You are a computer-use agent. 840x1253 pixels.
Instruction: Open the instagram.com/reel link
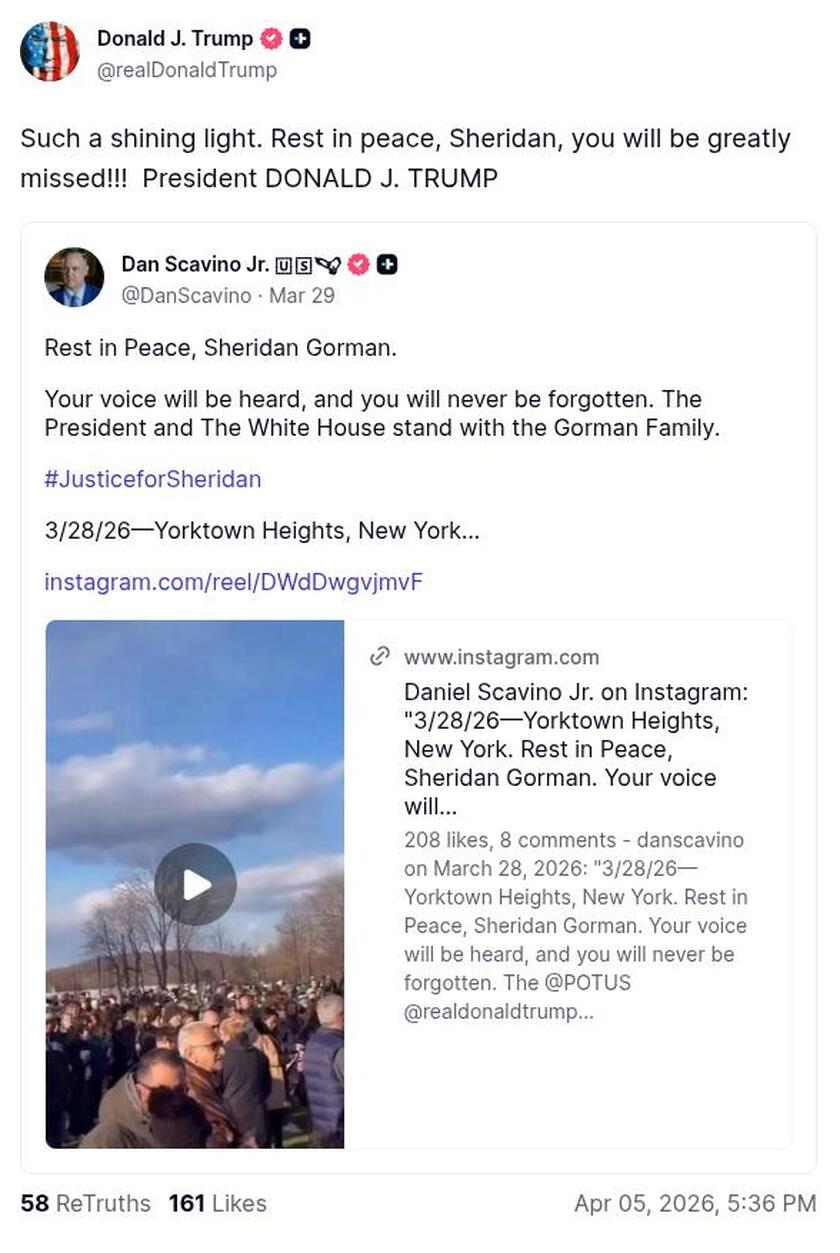pos(233,581)
